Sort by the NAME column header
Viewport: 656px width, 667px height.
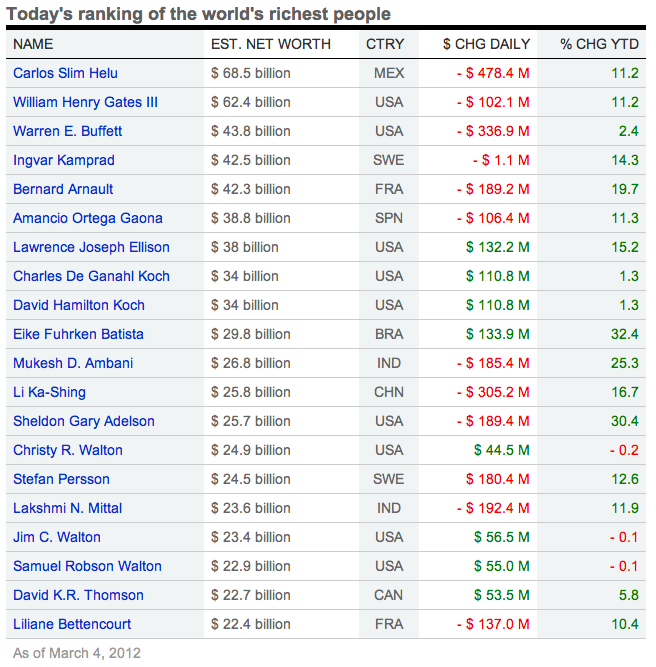point(33,44)
